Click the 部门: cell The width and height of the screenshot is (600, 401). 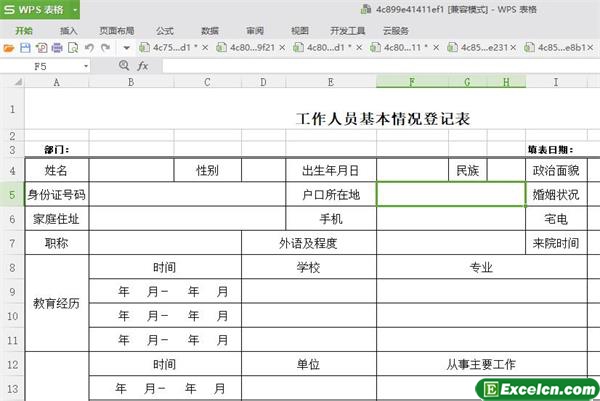(x=57, y=150)
